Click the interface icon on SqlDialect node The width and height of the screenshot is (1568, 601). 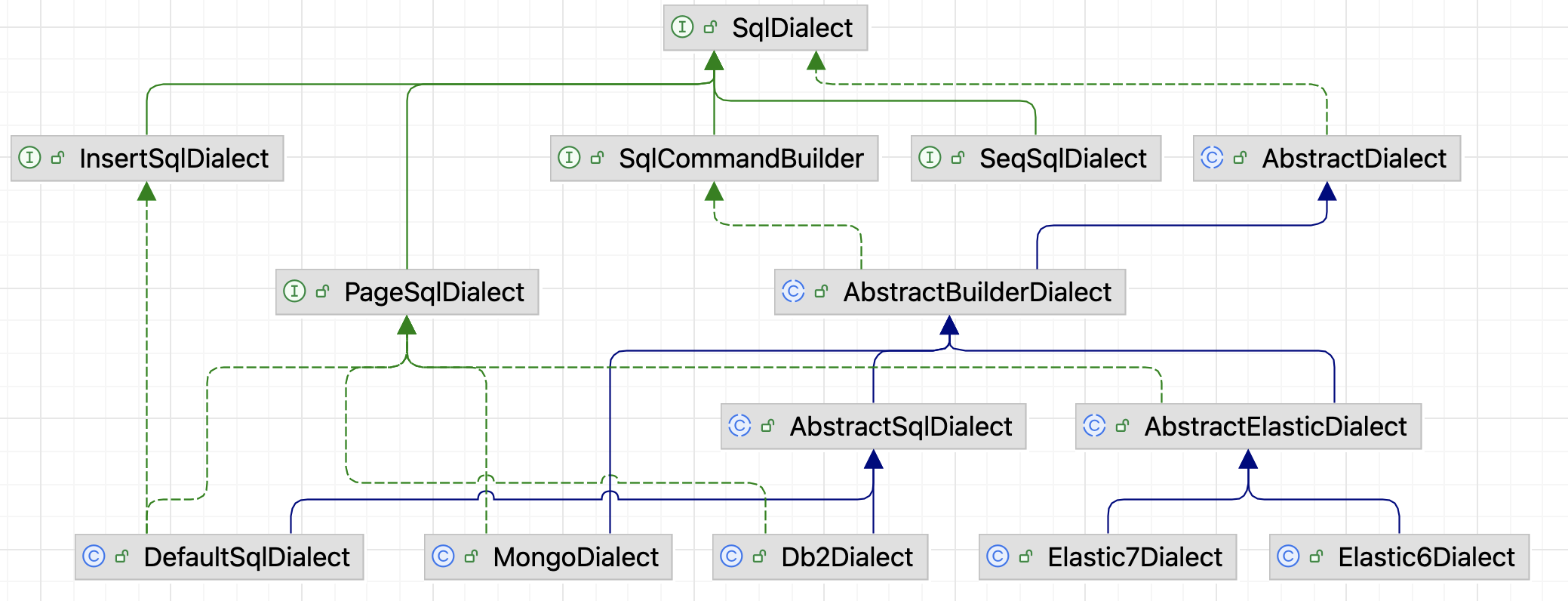(682, 28)
